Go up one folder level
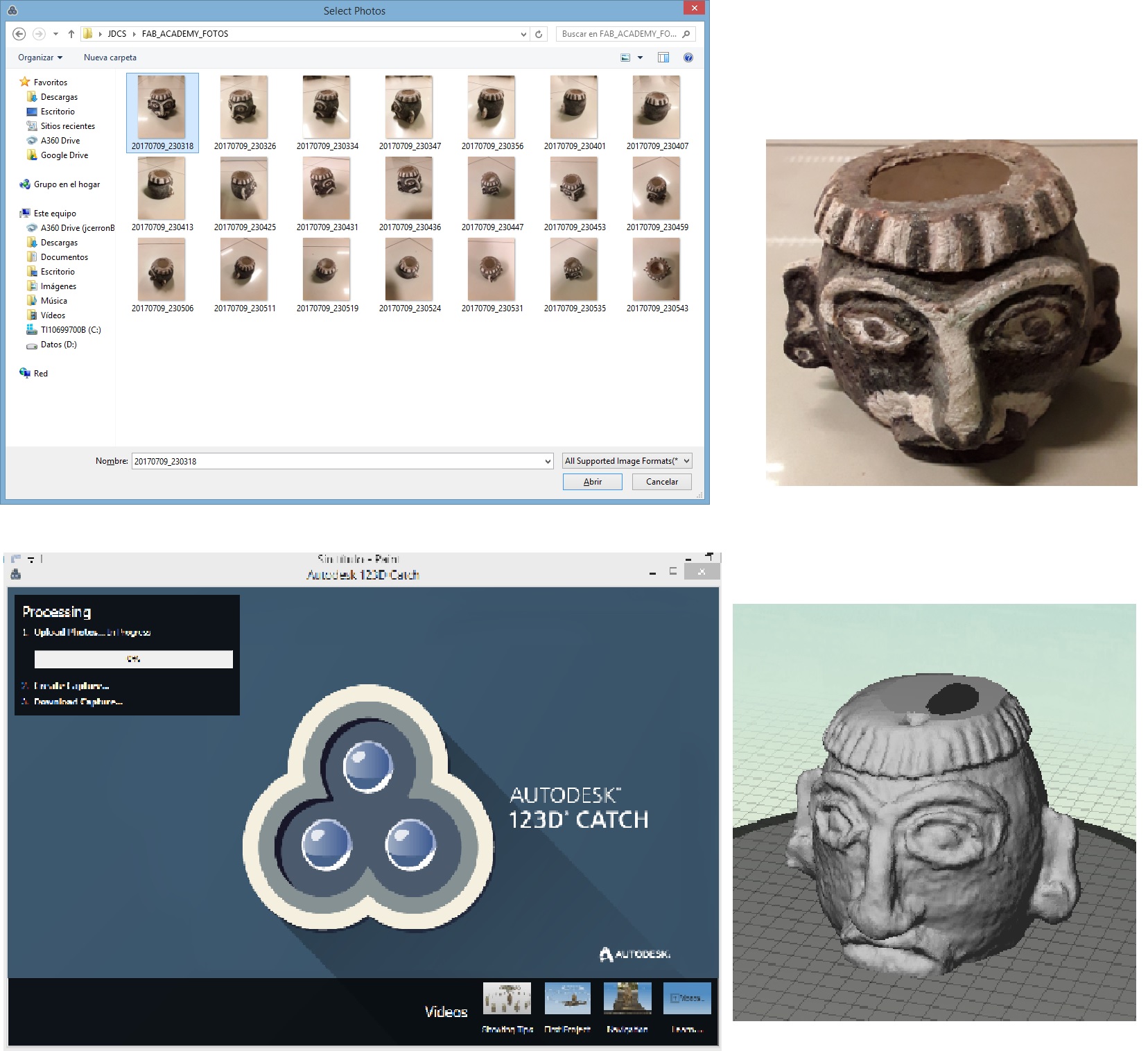Screen dimensions: 1148x1051 pos(71,33)
